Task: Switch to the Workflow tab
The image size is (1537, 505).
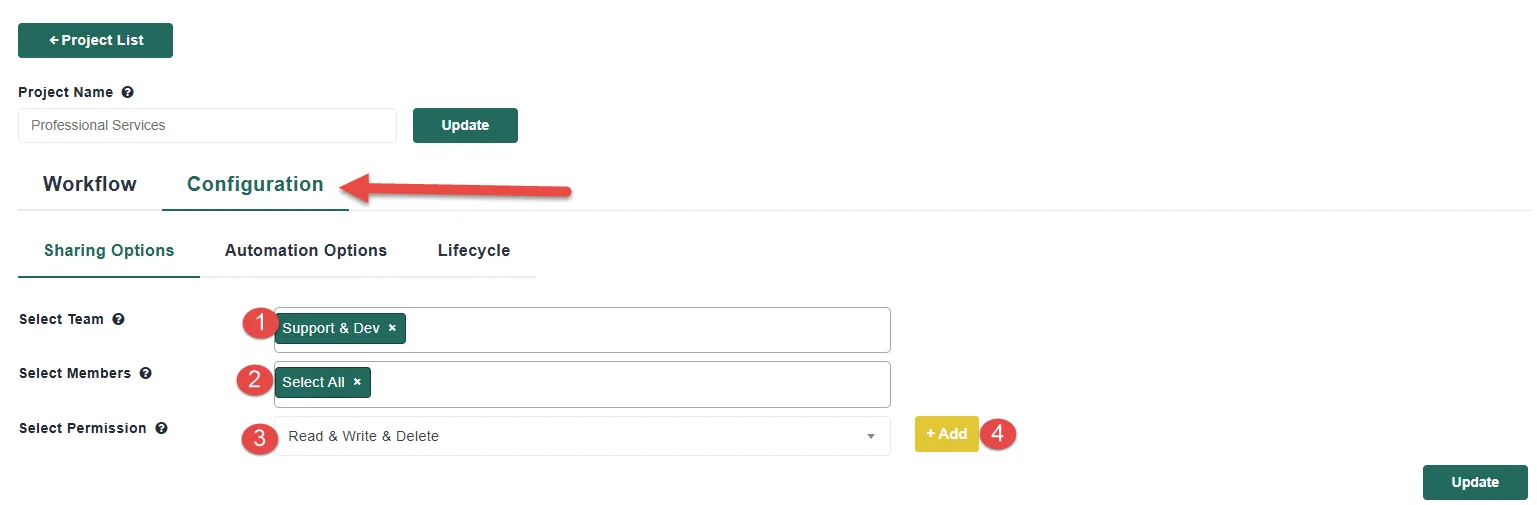Action: tap(90, 184)
